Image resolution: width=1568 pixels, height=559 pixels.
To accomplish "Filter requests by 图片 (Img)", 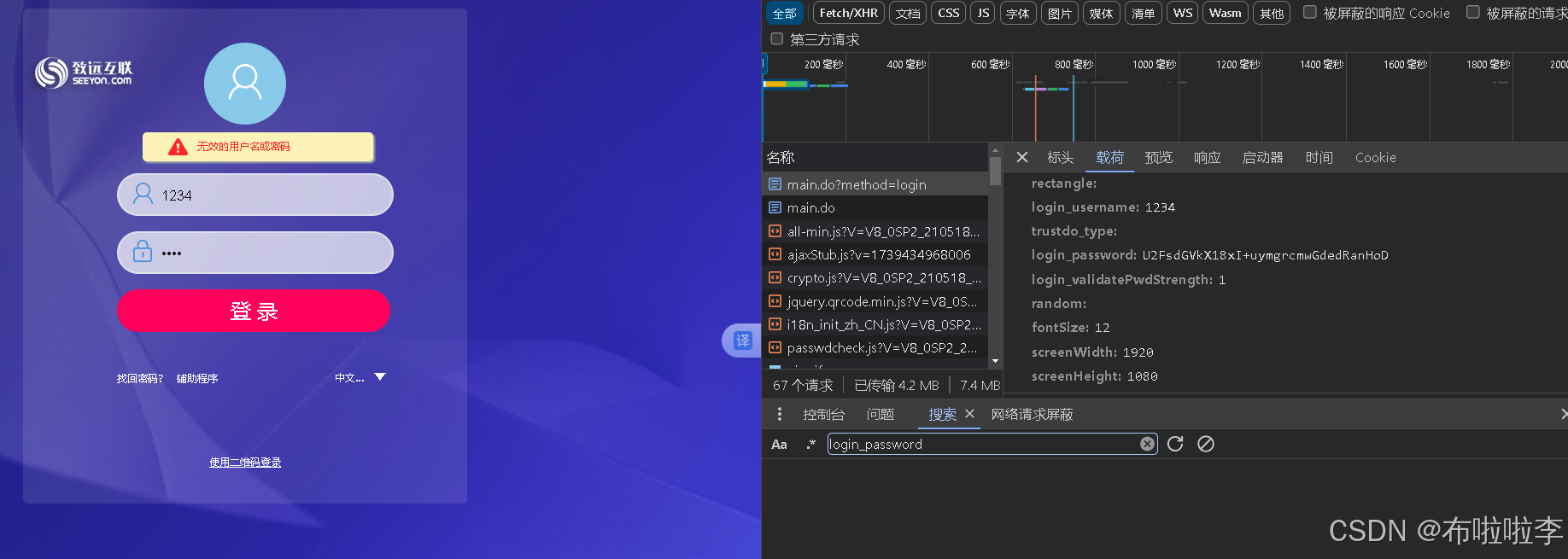I will click(1059, 13).
